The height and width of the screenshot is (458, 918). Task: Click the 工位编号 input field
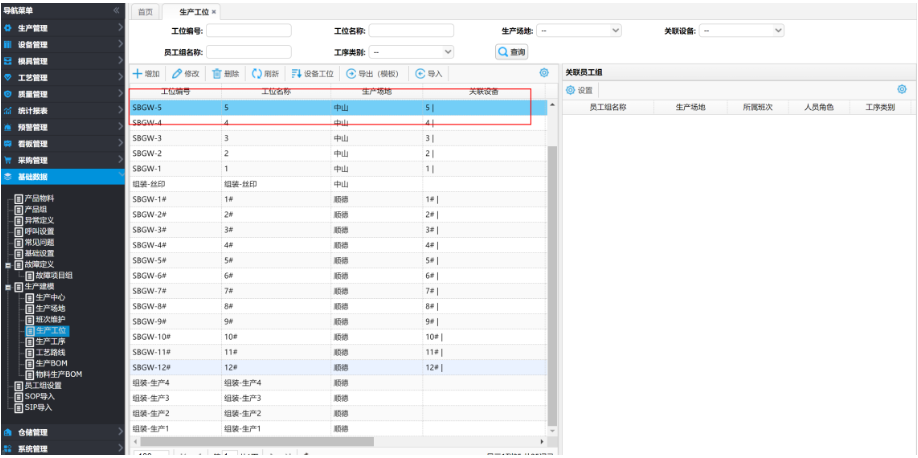tap(248, 31)
